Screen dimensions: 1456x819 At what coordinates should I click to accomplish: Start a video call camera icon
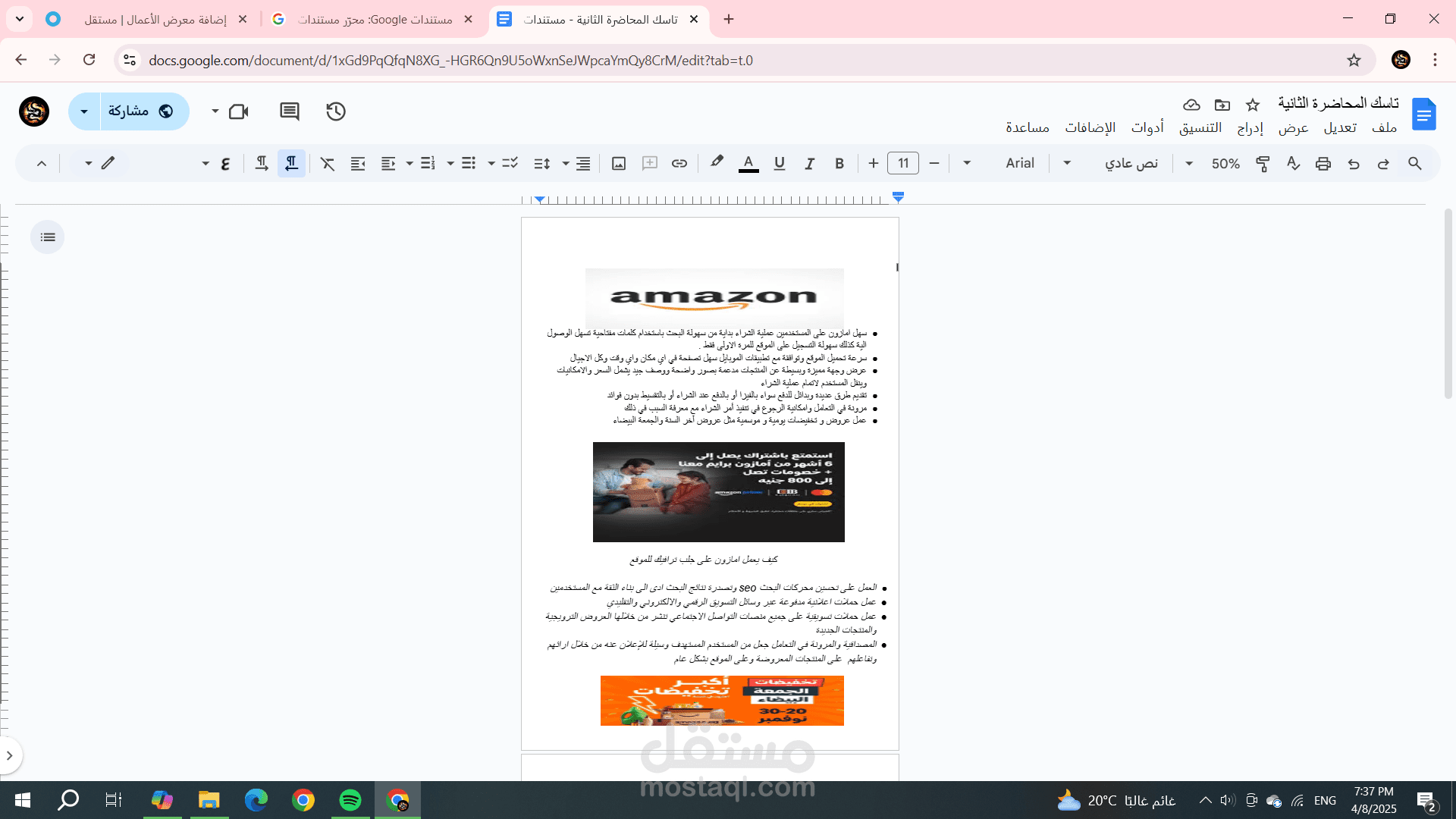[239, 111]
